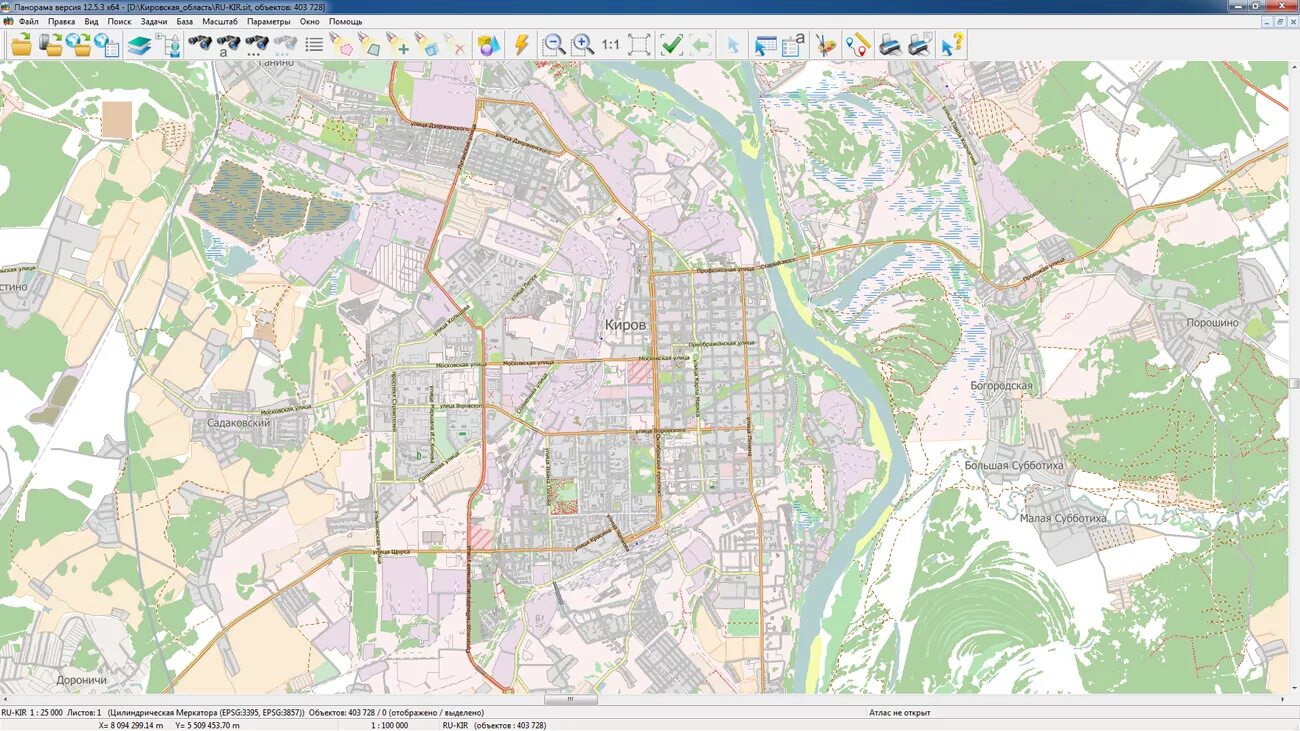The height and width of the screenshot is (731, 1300).
Task: Click the 'Богородская' label on map
Action: point(1001,385)
